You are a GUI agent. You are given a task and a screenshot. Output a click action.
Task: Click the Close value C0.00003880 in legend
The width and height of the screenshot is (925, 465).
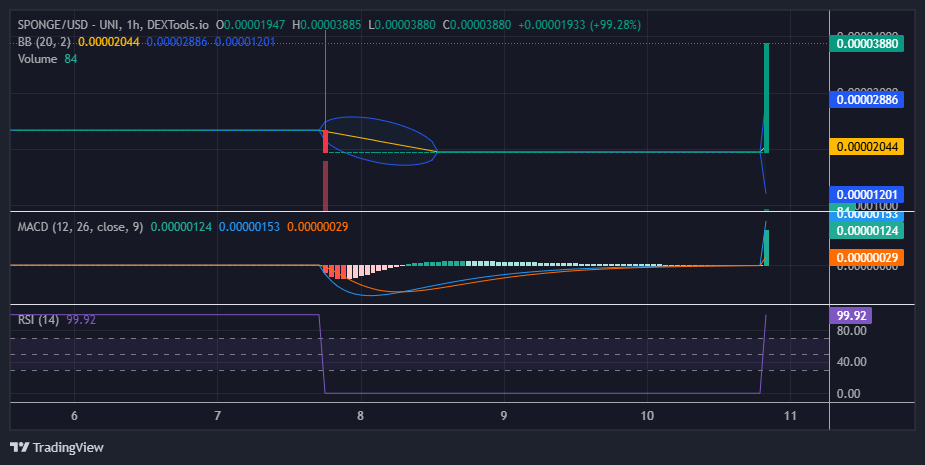[x=477, y=25]
